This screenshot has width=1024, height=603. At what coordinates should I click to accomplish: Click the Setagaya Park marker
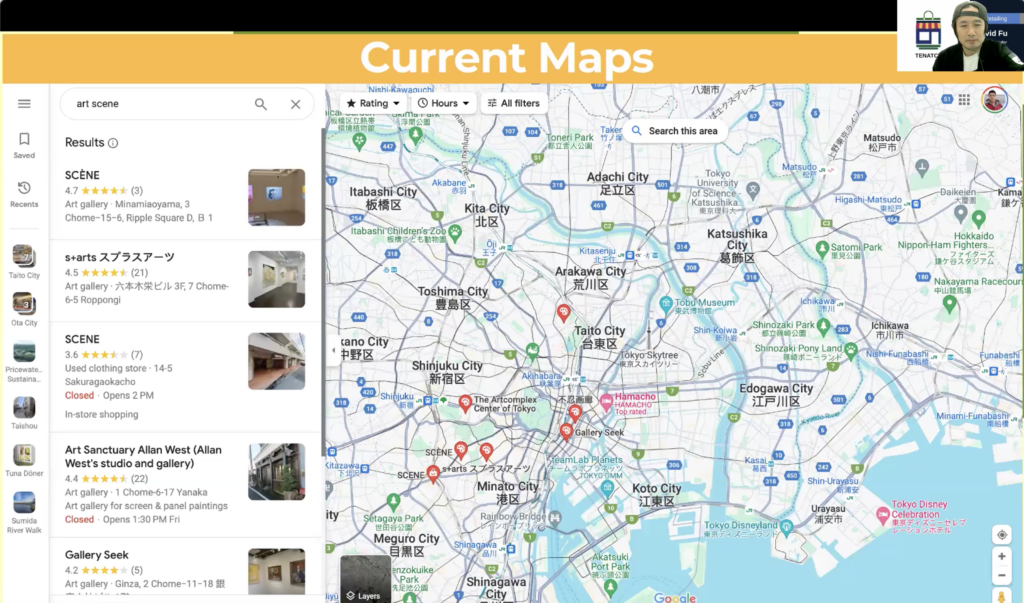[393, 502]
